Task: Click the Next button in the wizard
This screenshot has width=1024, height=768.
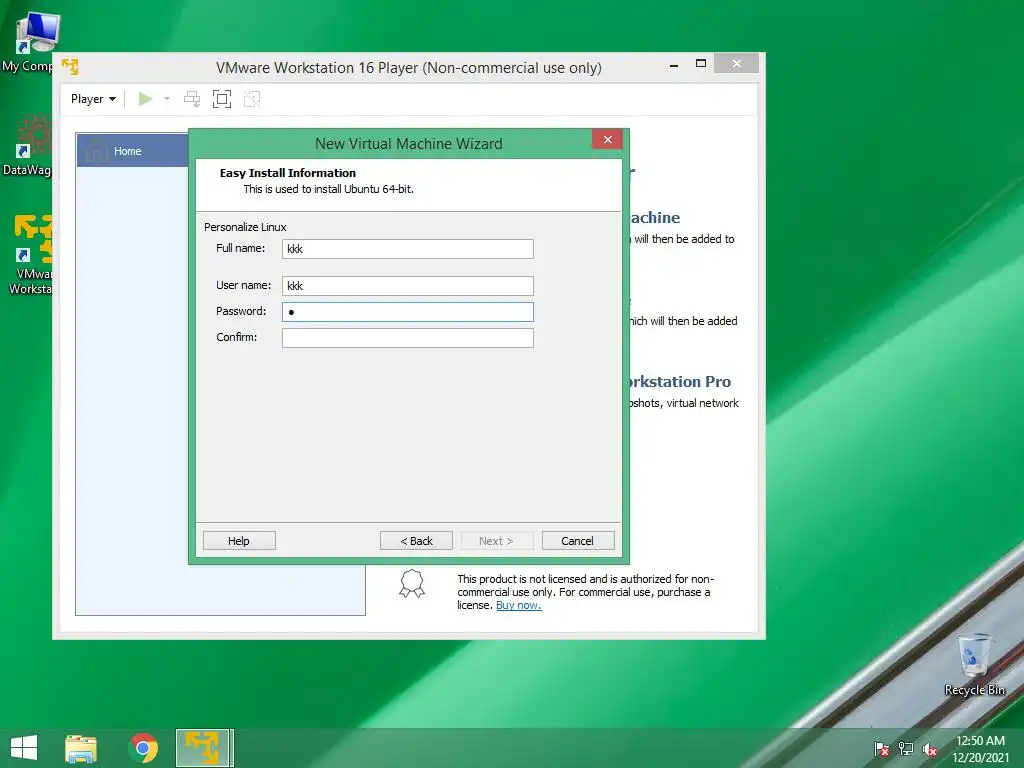Action: (x=496, y=541)
